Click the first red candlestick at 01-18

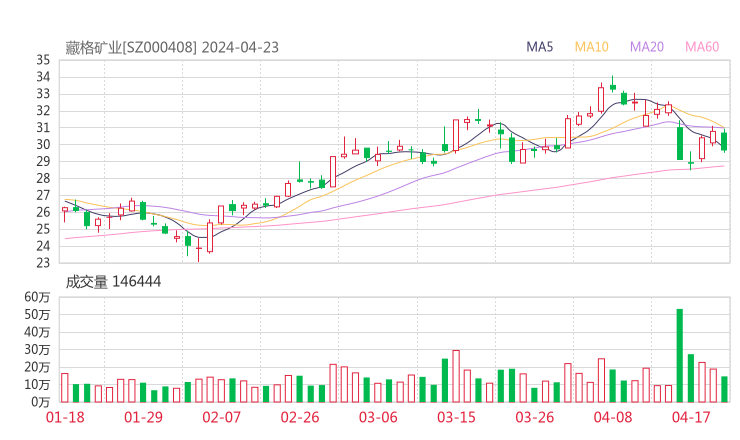[65, 213]
